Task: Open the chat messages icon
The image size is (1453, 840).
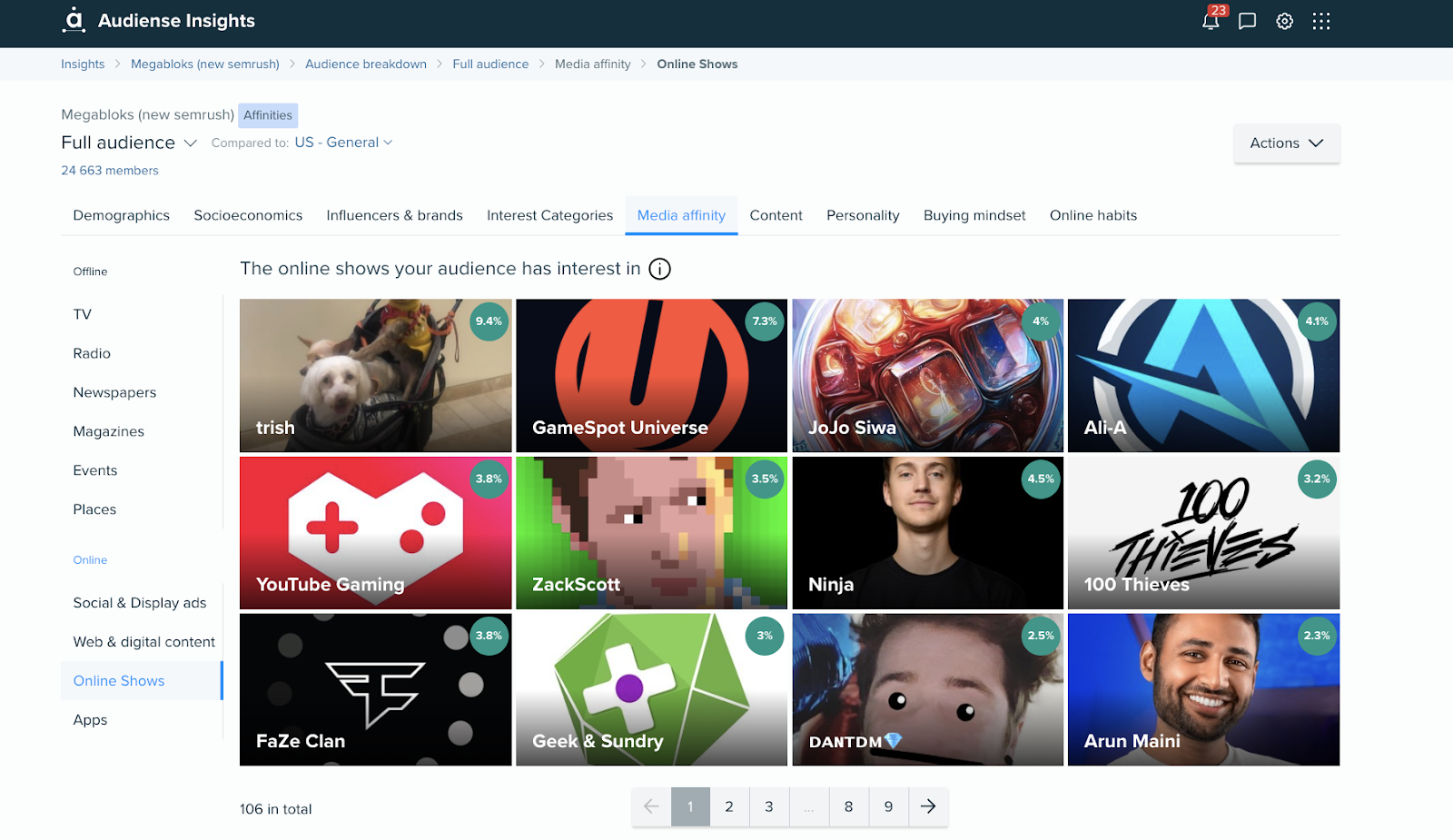Action: 1248,21
